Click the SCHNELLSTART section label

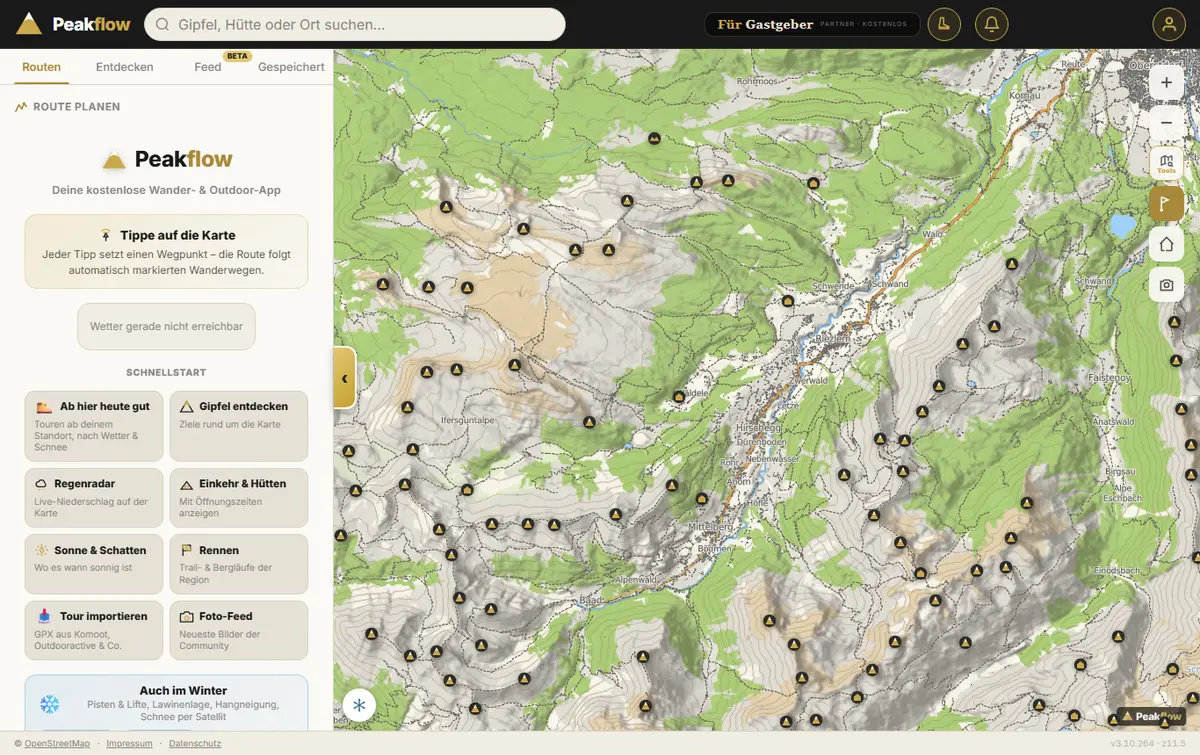pos(166,372)
